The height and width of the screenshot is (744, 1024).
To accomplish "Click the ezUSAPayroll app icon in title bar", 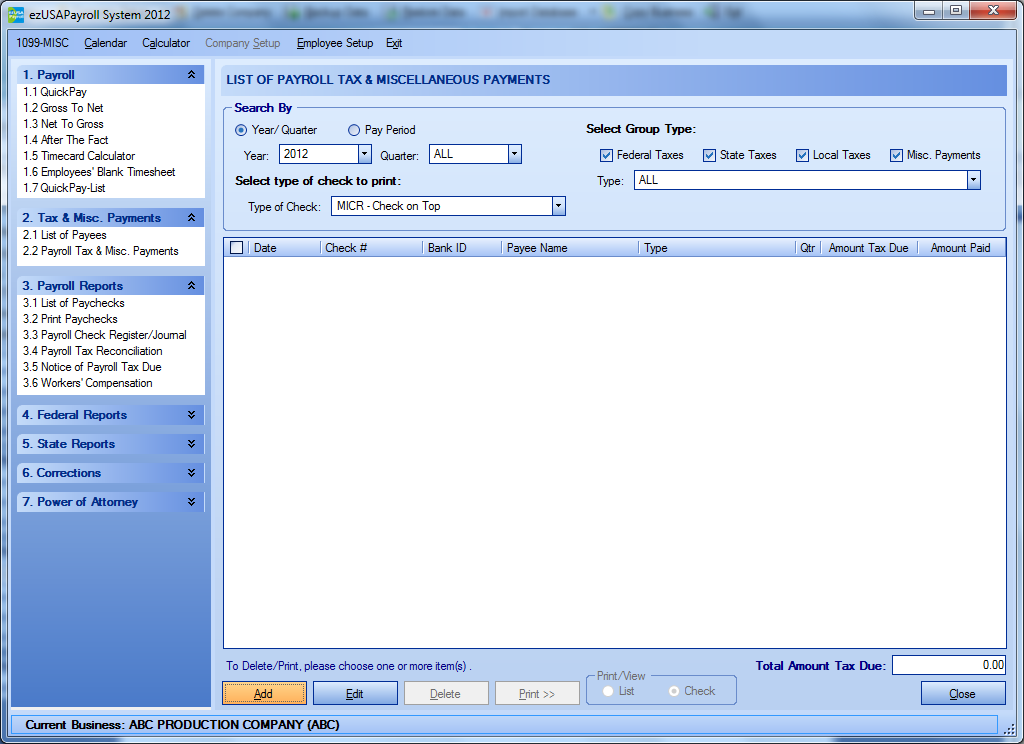I will coord(16,14).
